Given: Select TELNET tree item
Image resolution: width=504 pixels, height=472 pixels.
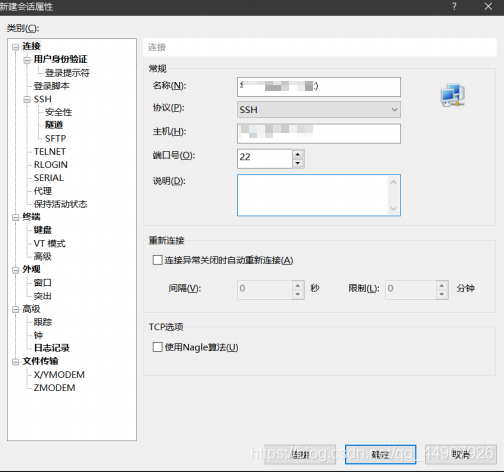Looking at the screenshot, I should pyautogui.click(x=50, y=152).
